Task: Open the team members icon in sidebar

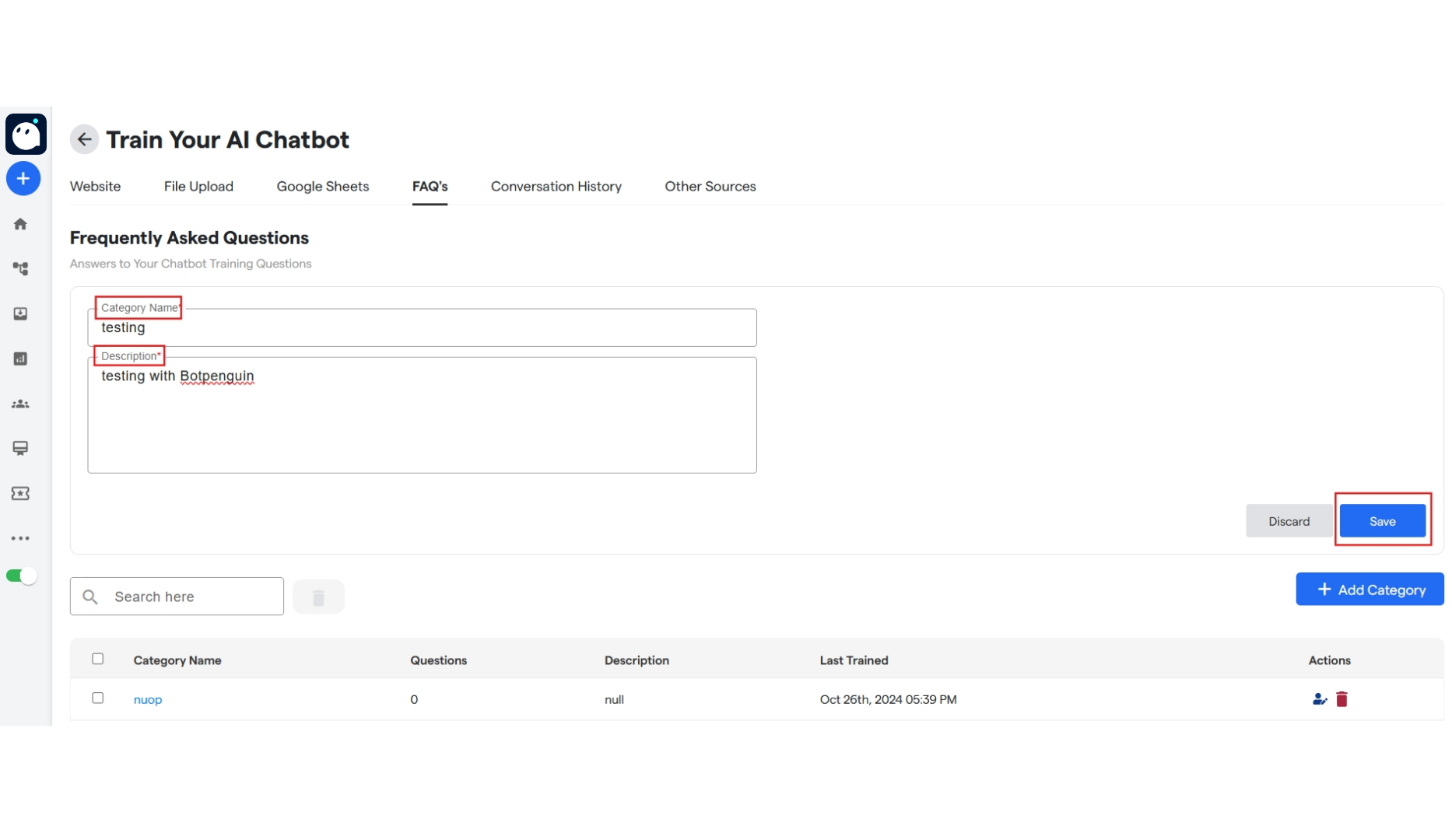Action: click(x=20, y=404)
